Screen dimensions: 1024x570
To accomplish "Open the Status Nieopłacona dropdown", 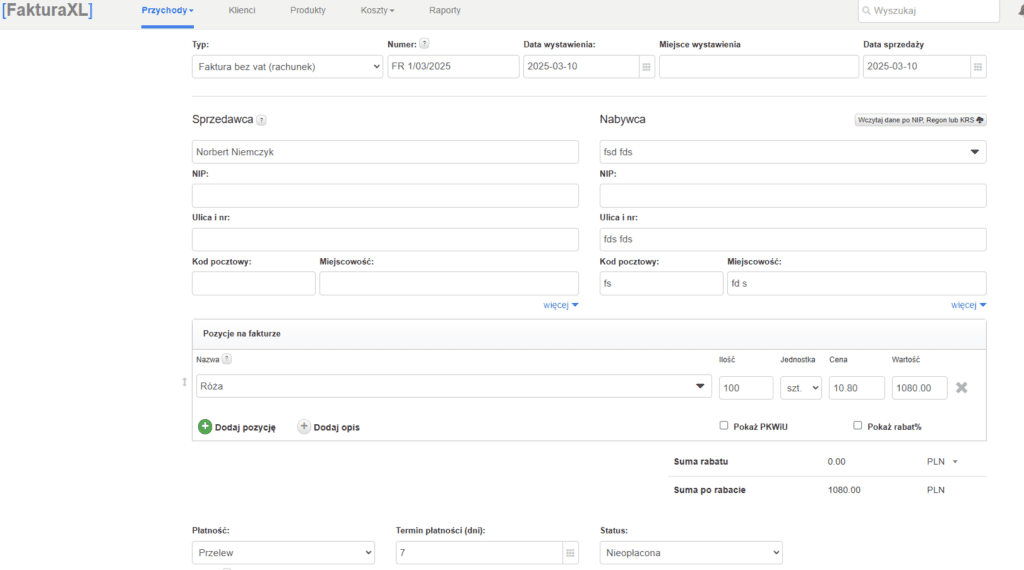I will click(x=690, y=553).
